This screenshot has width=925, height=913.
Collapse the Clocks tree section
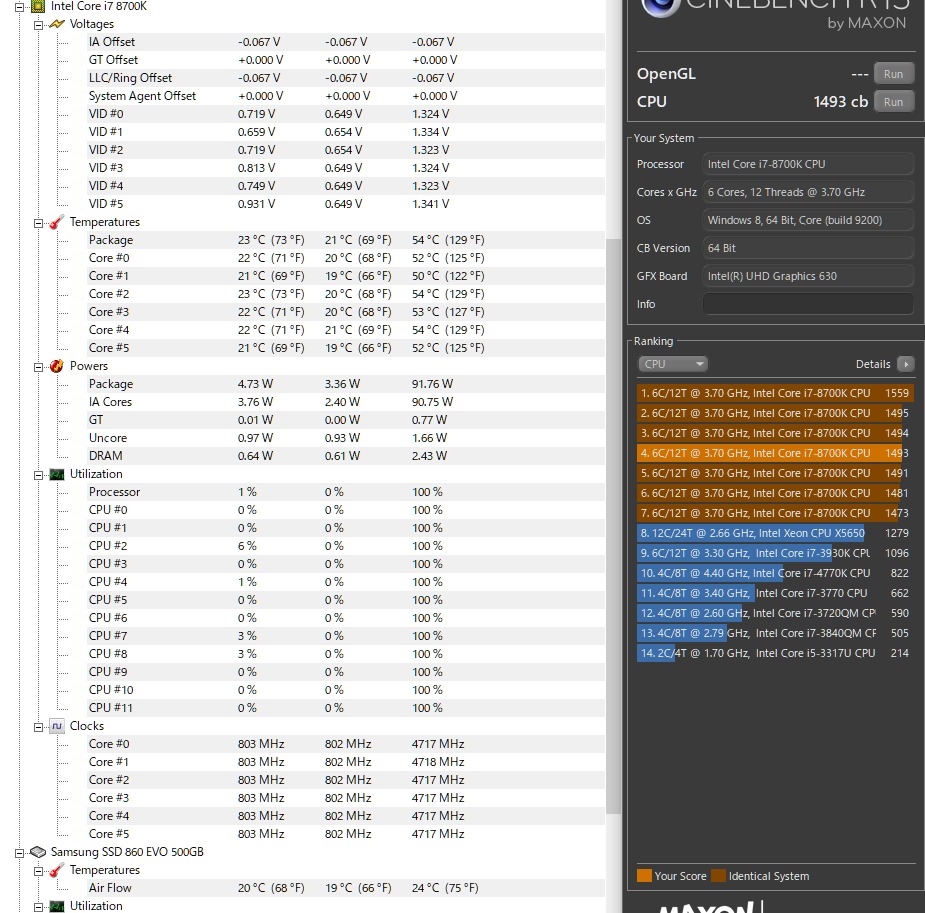(x=38, y=727)
